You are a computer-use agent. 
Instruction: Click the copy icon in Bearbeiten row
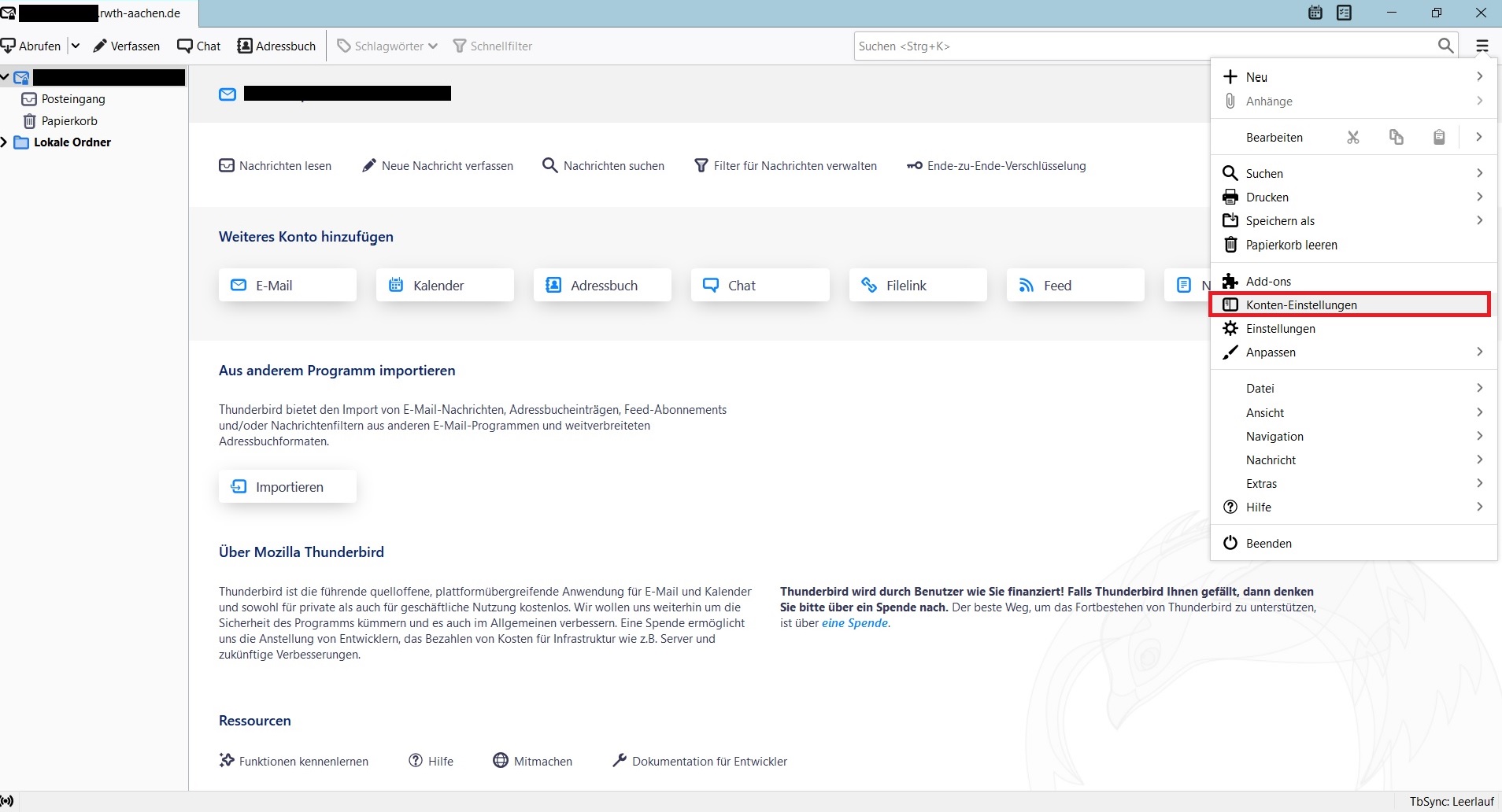(1396, 138)
